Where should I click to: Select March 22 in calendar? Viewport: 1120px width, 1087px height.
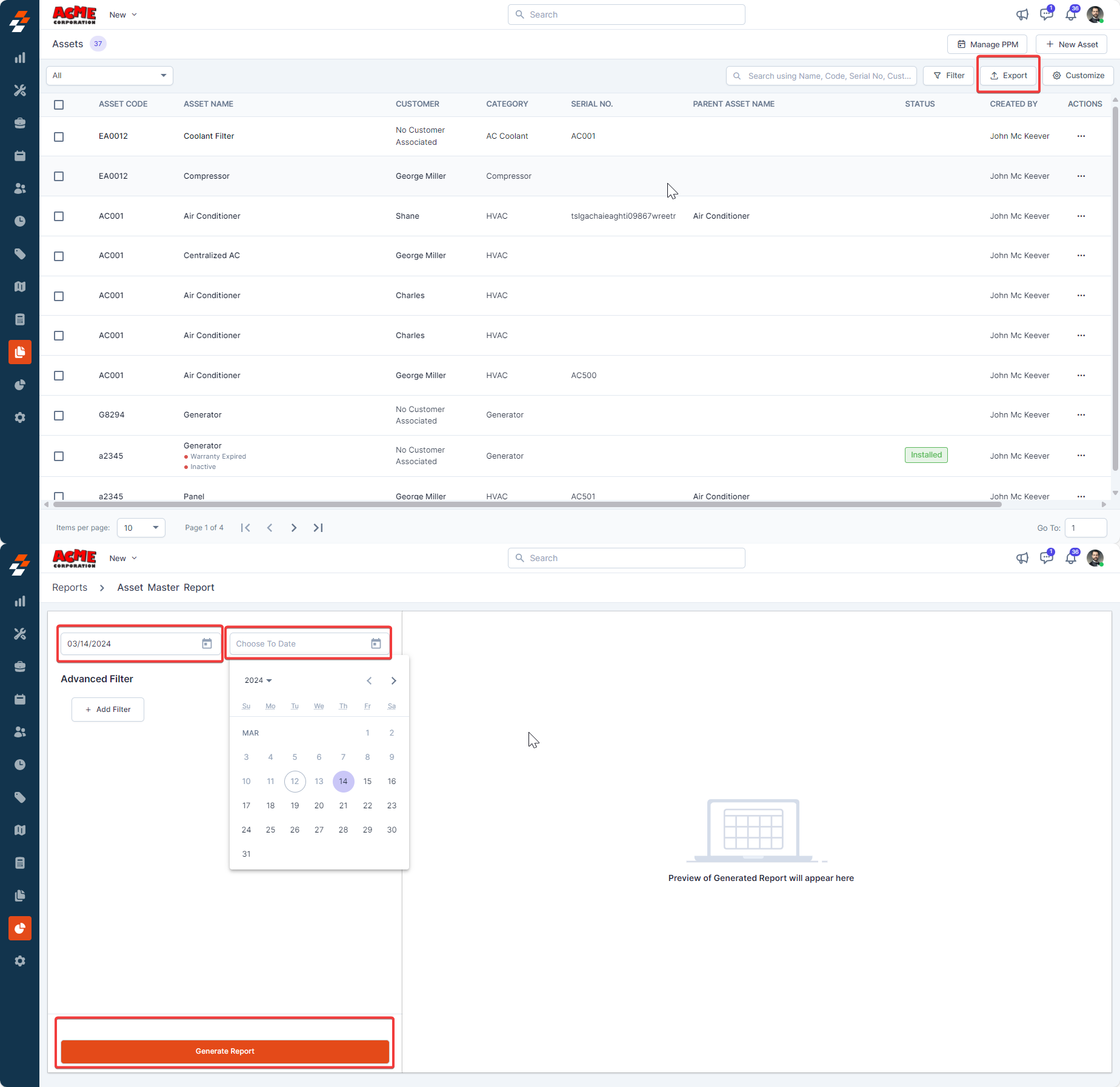[x=367, y=806]
